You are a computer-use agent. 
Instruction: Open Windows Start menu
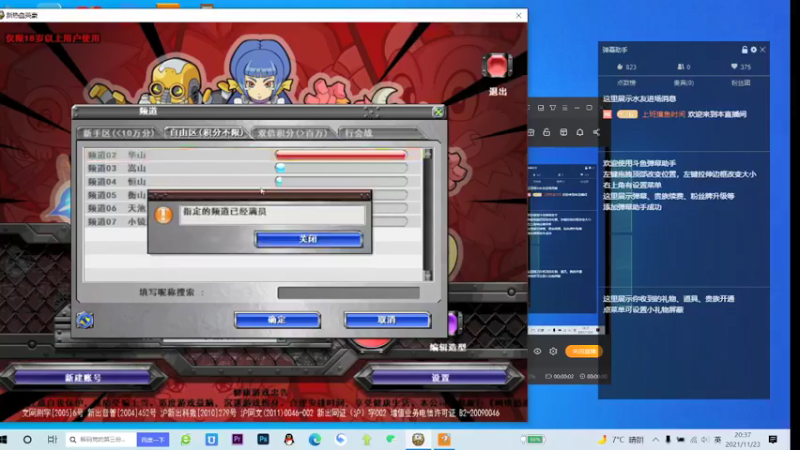click(x=4, y=439)
